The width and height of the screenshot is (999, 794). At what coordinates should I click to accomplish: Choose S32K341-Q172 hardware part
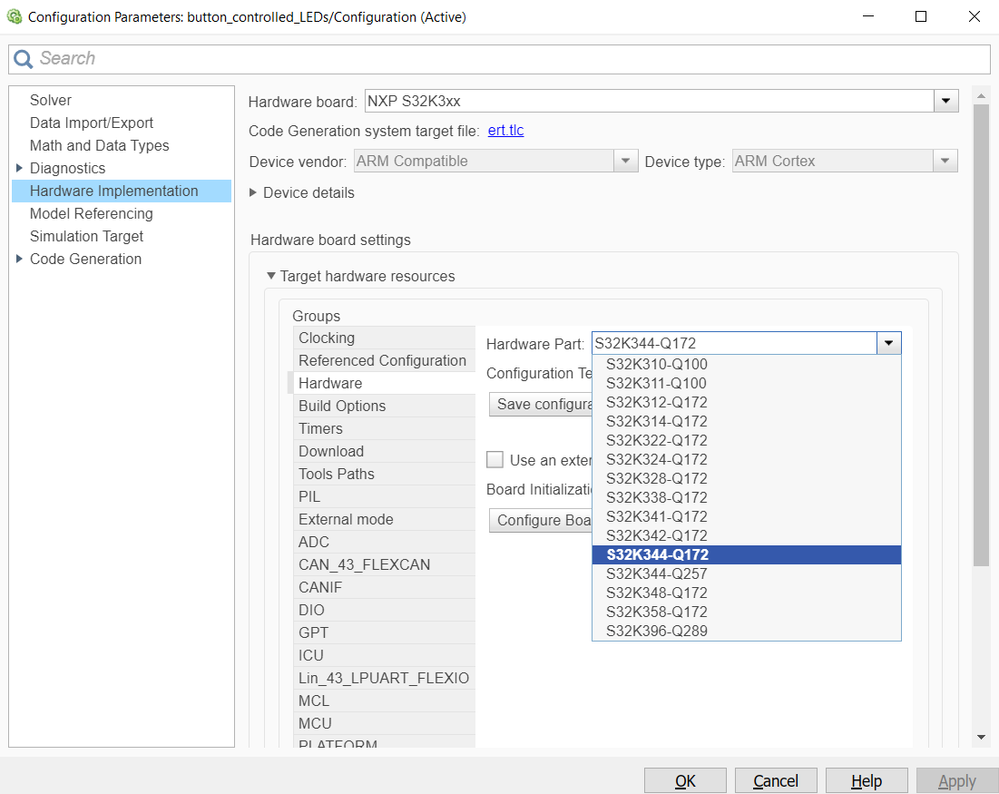click(x=747, y=517)
